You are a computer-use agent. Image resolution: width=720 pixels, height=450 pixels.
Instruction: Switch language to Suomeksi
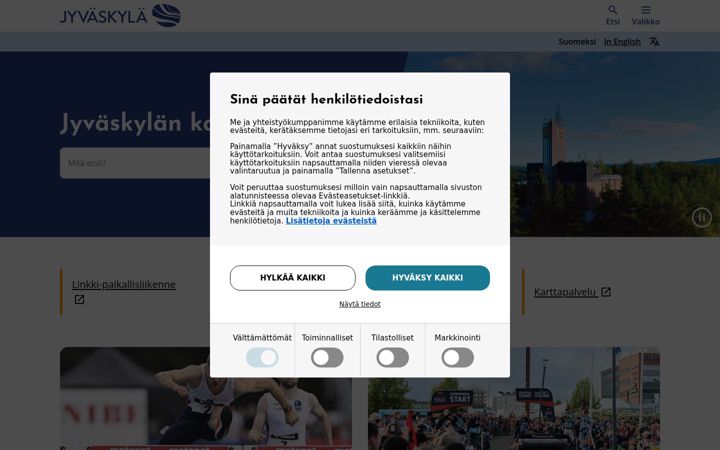tap(577, 42)
